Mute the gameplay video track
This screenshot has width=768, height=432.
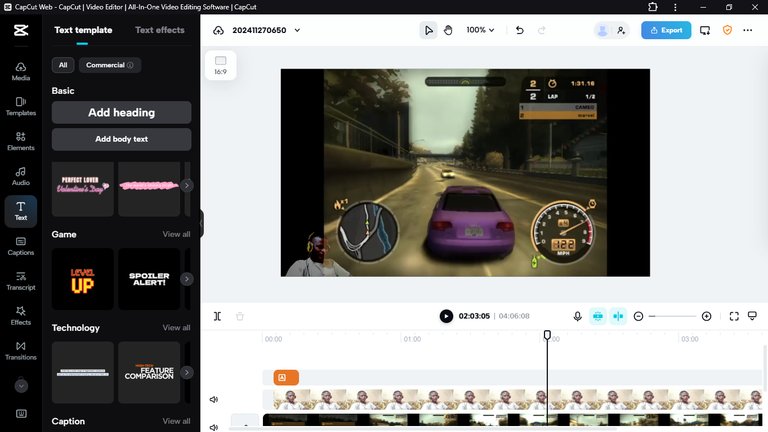point(214,427)
